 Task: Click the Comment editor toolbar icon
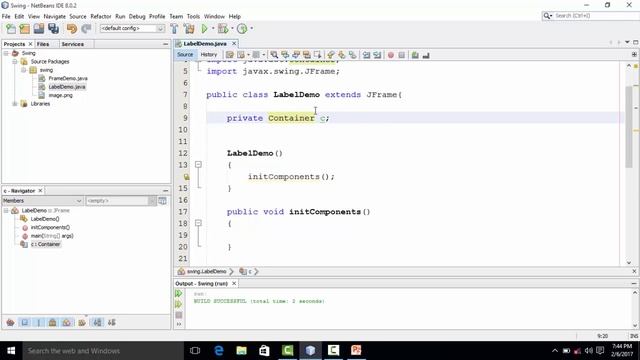[415, 55]
